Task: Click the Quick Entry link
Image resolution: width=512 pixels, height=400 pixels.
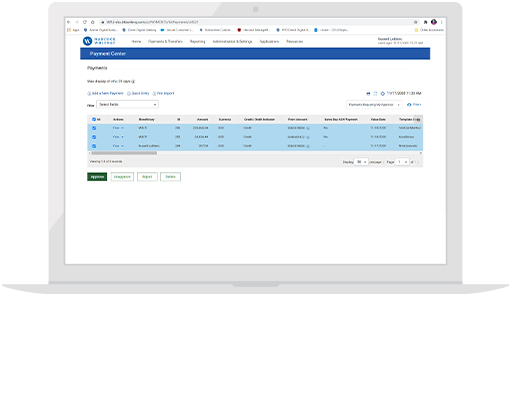Action: (x=138, y=93)
